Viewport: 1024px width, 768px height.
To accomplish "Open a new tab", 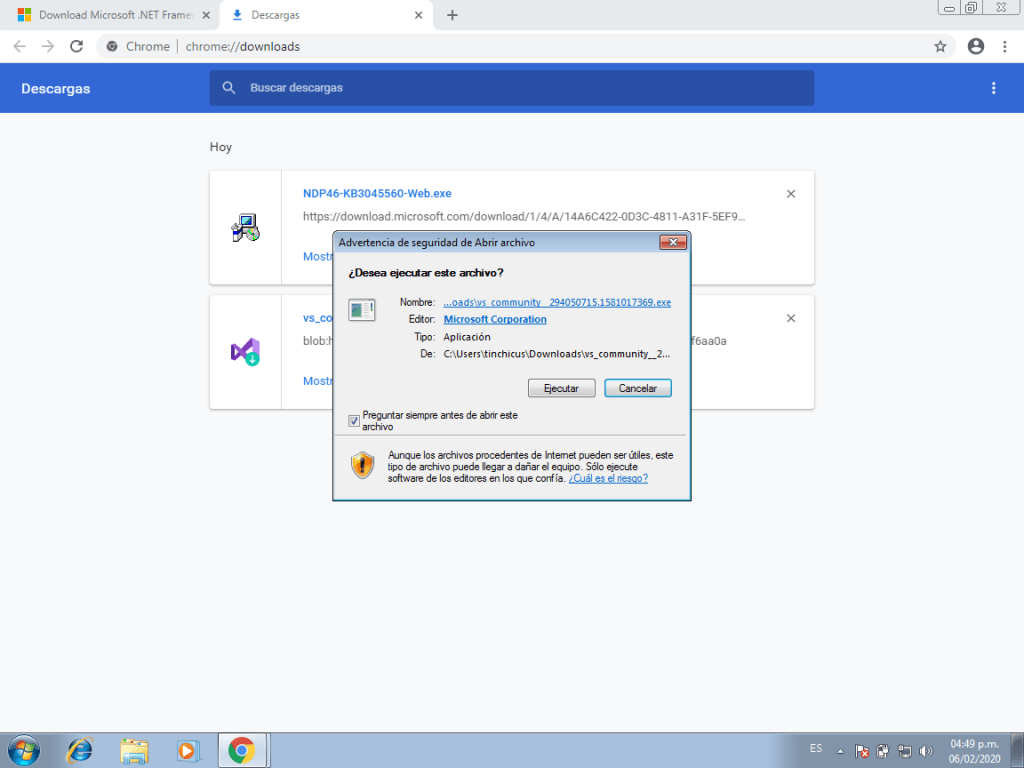I will (x=452, y=15).
